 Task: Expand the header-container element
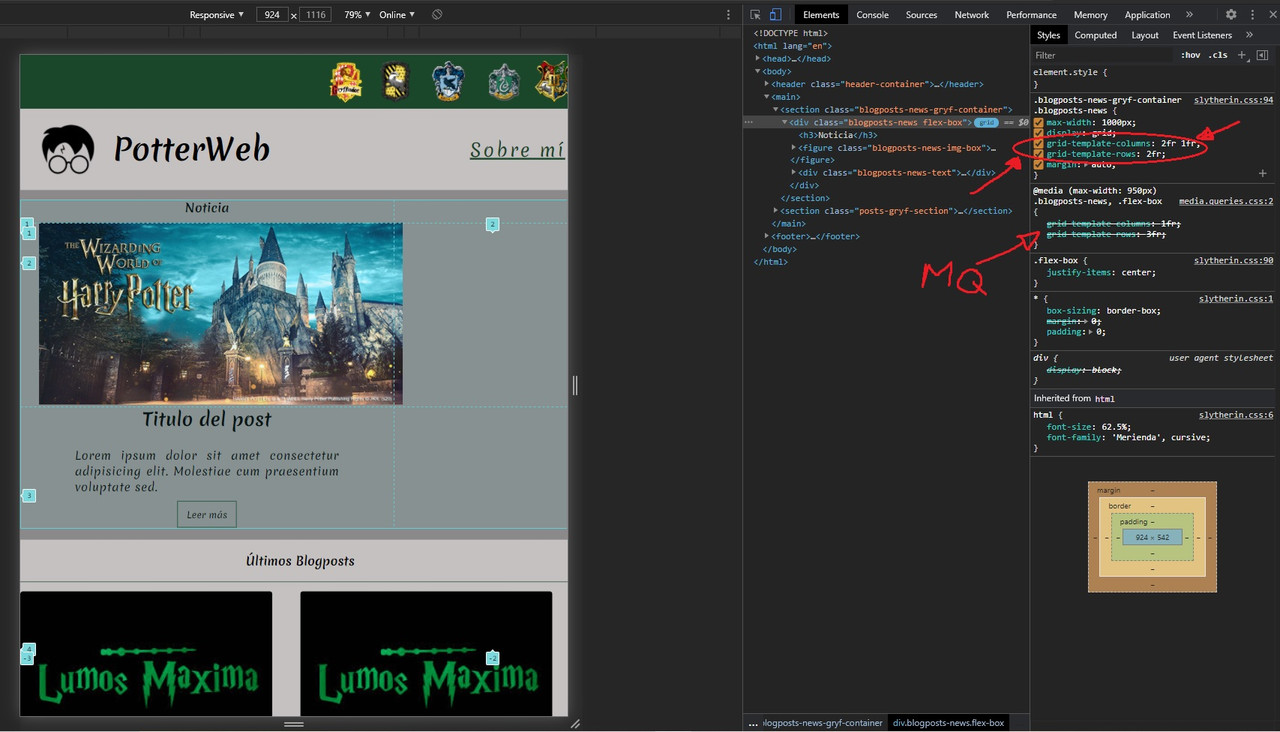767,84
